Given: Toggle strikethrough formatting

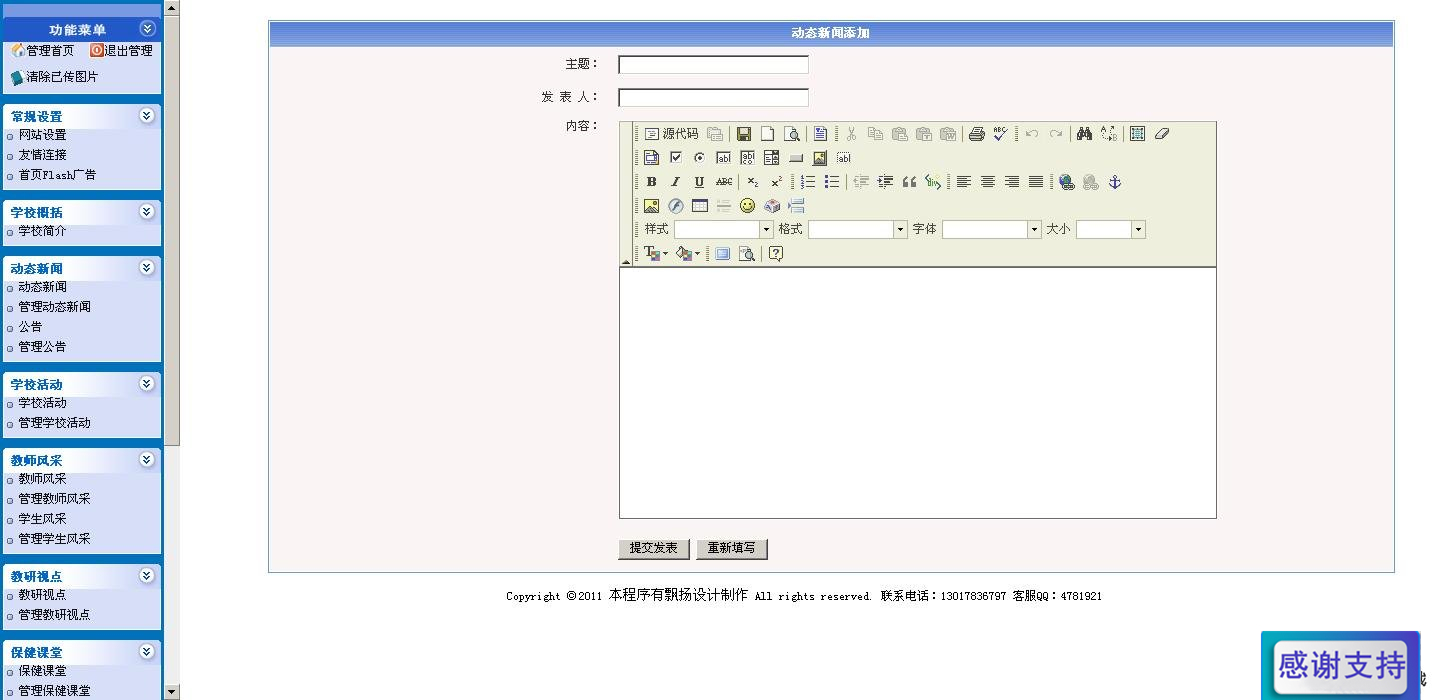Looking at the screenshot, I should point(723,182).
